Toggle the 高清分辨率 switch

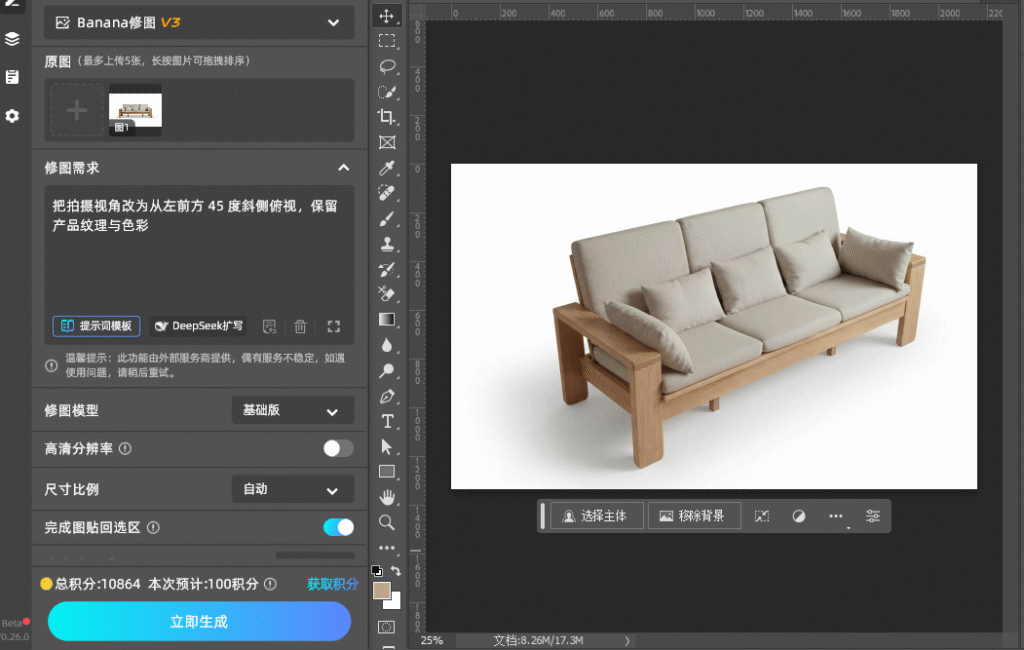338,448
